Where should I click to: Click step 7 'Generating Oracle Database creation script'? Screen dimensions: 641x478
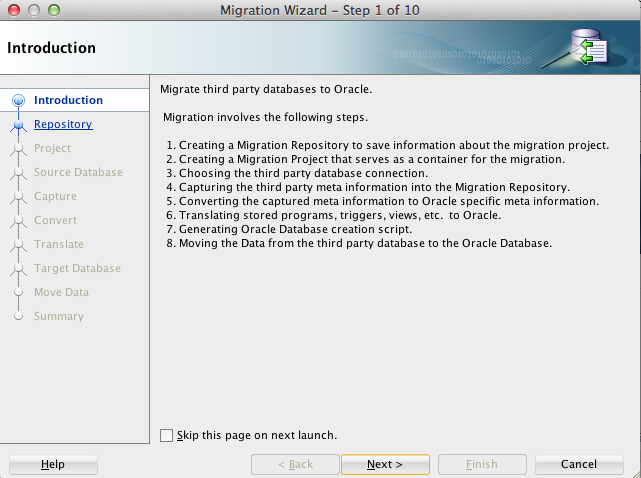289,229
